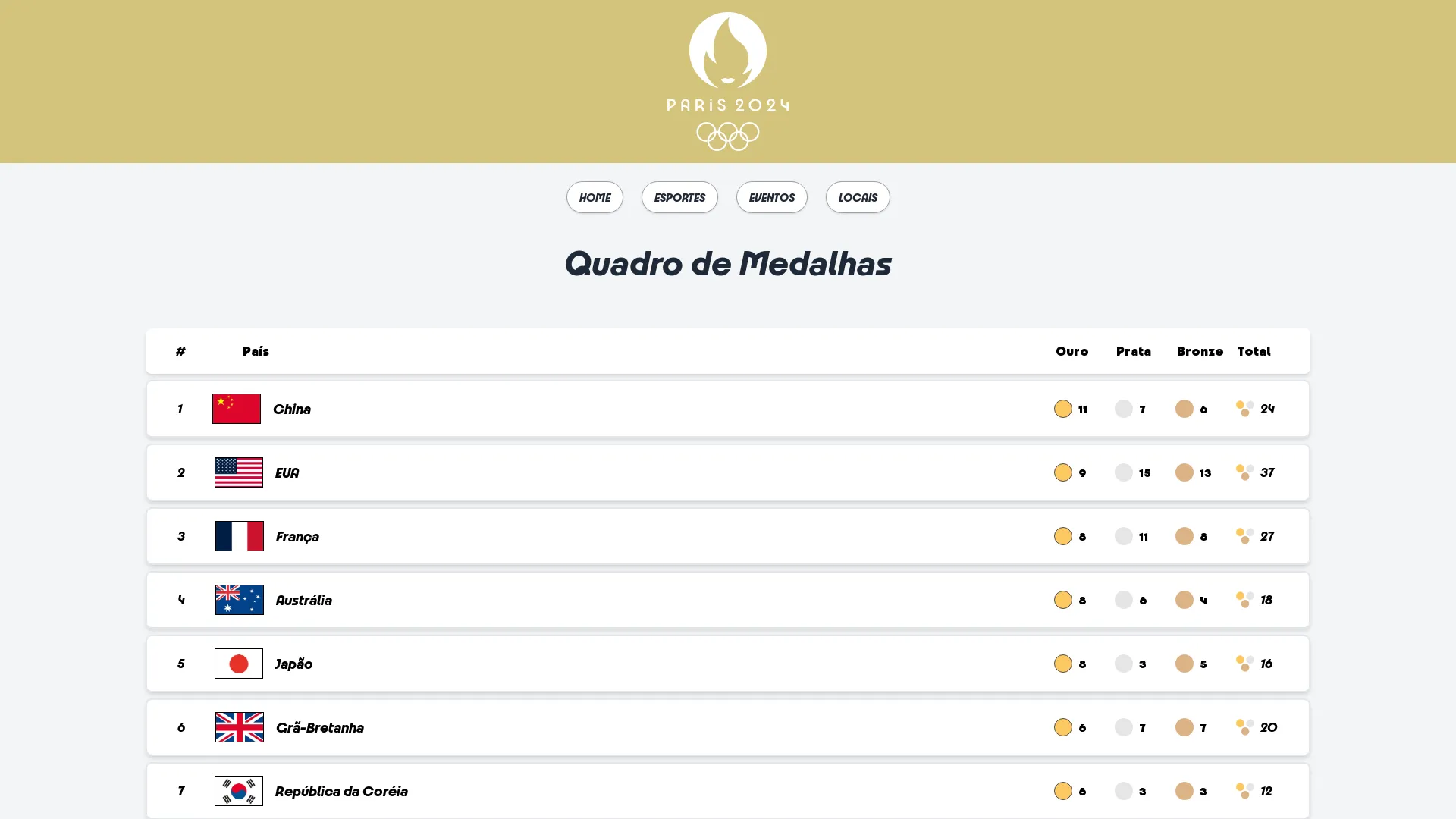Click Austrália's total medals icon
The width and height of the screenshot is (1456, 819).
(x=1244, y=600)
